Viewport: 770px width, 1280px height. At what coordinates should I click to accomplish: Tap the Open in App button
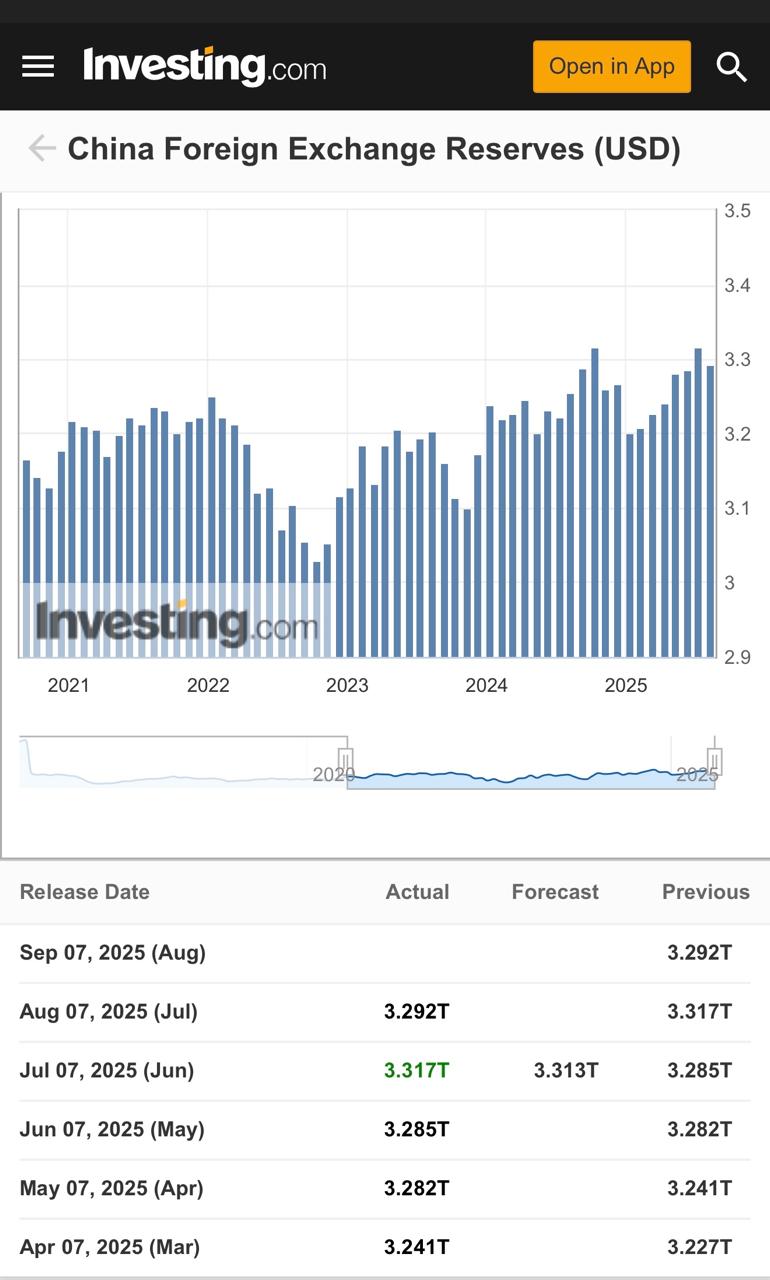click(612, 67)
